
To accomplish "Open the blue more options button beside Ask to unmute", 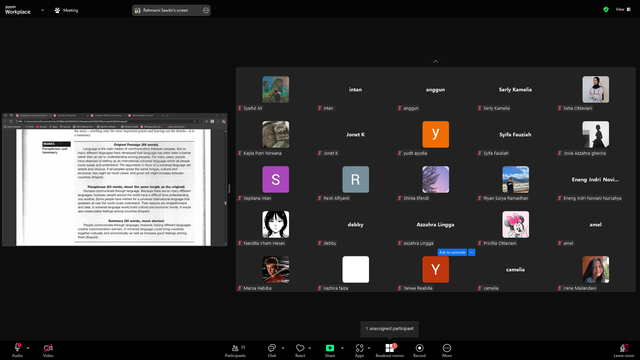I will 471,252.
